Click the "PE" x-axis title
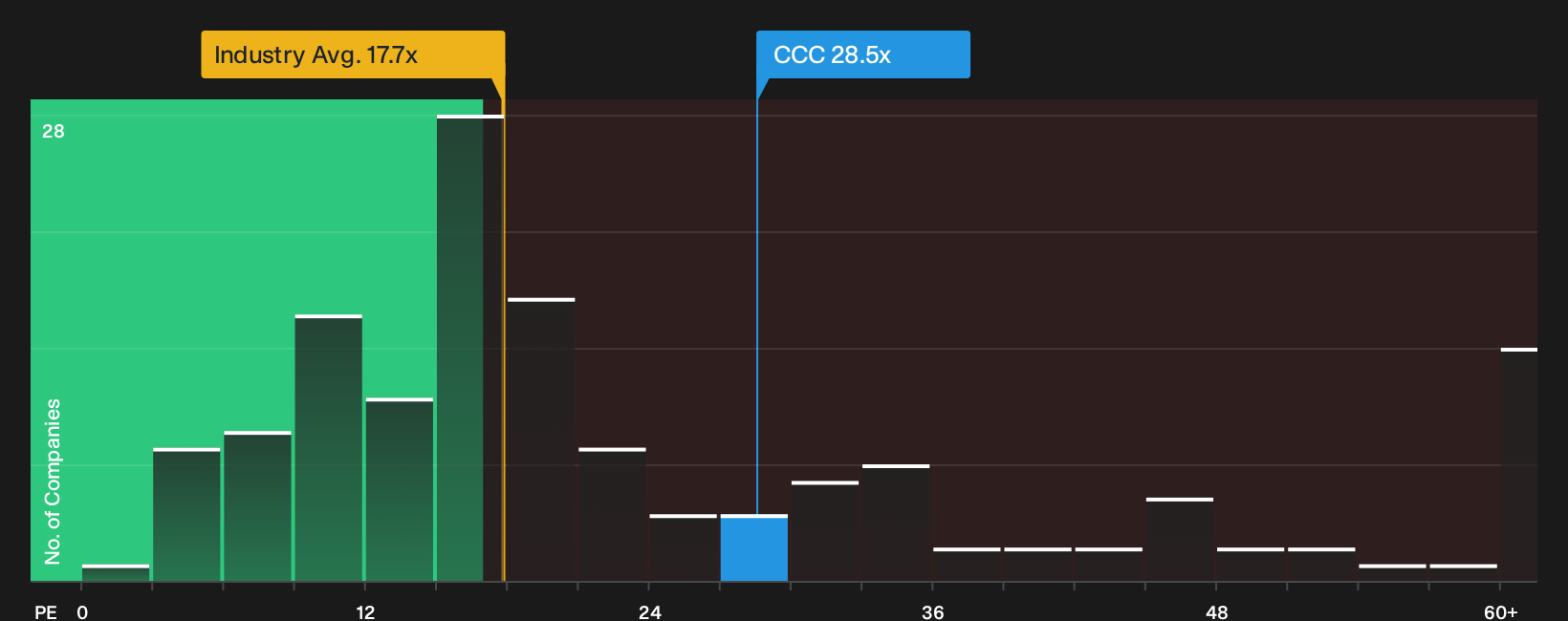This screenshot has width=1568, height=621. tap(46, 611)
